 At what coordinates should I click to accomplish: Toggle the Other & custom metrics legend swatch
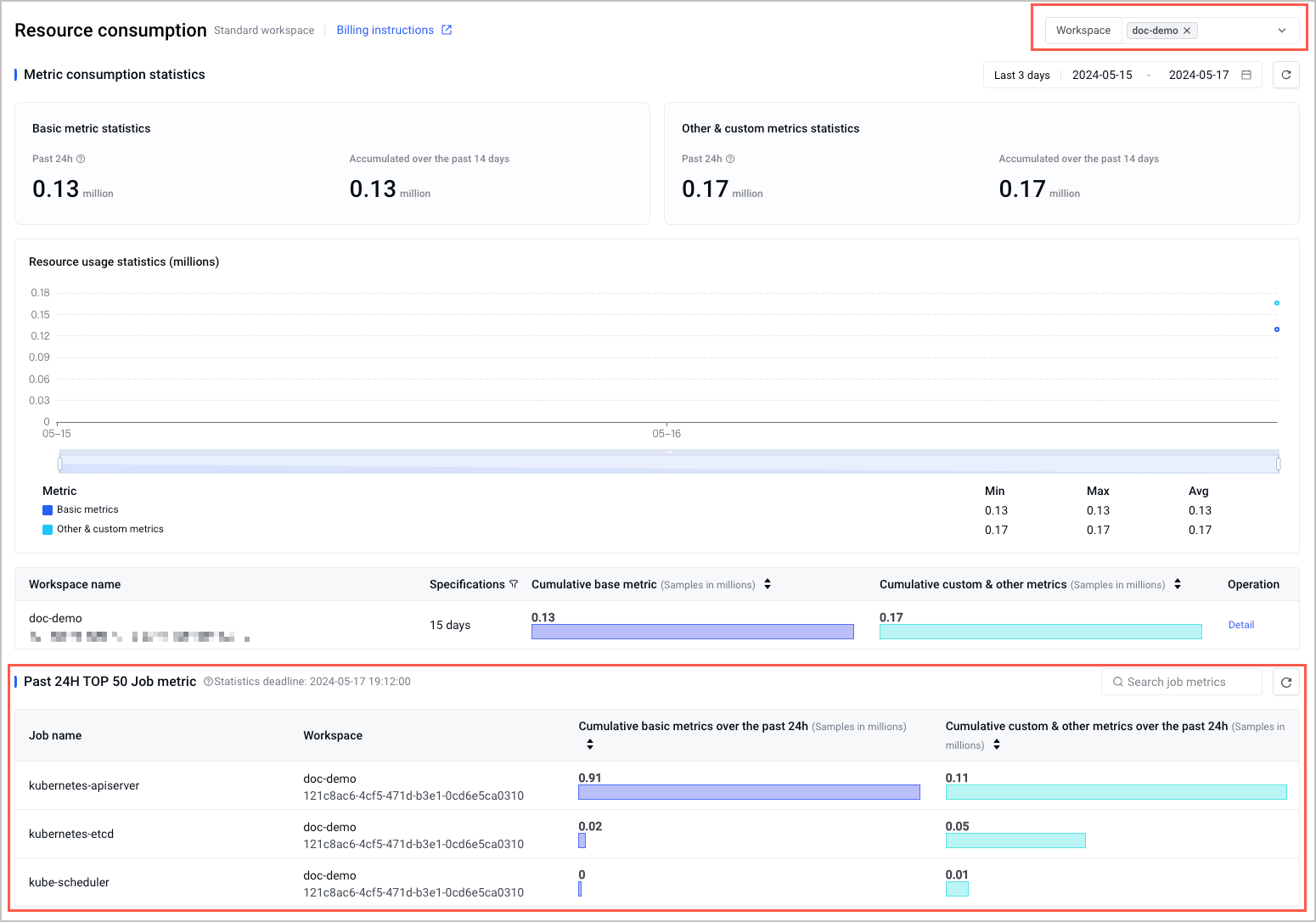(48, 530)
